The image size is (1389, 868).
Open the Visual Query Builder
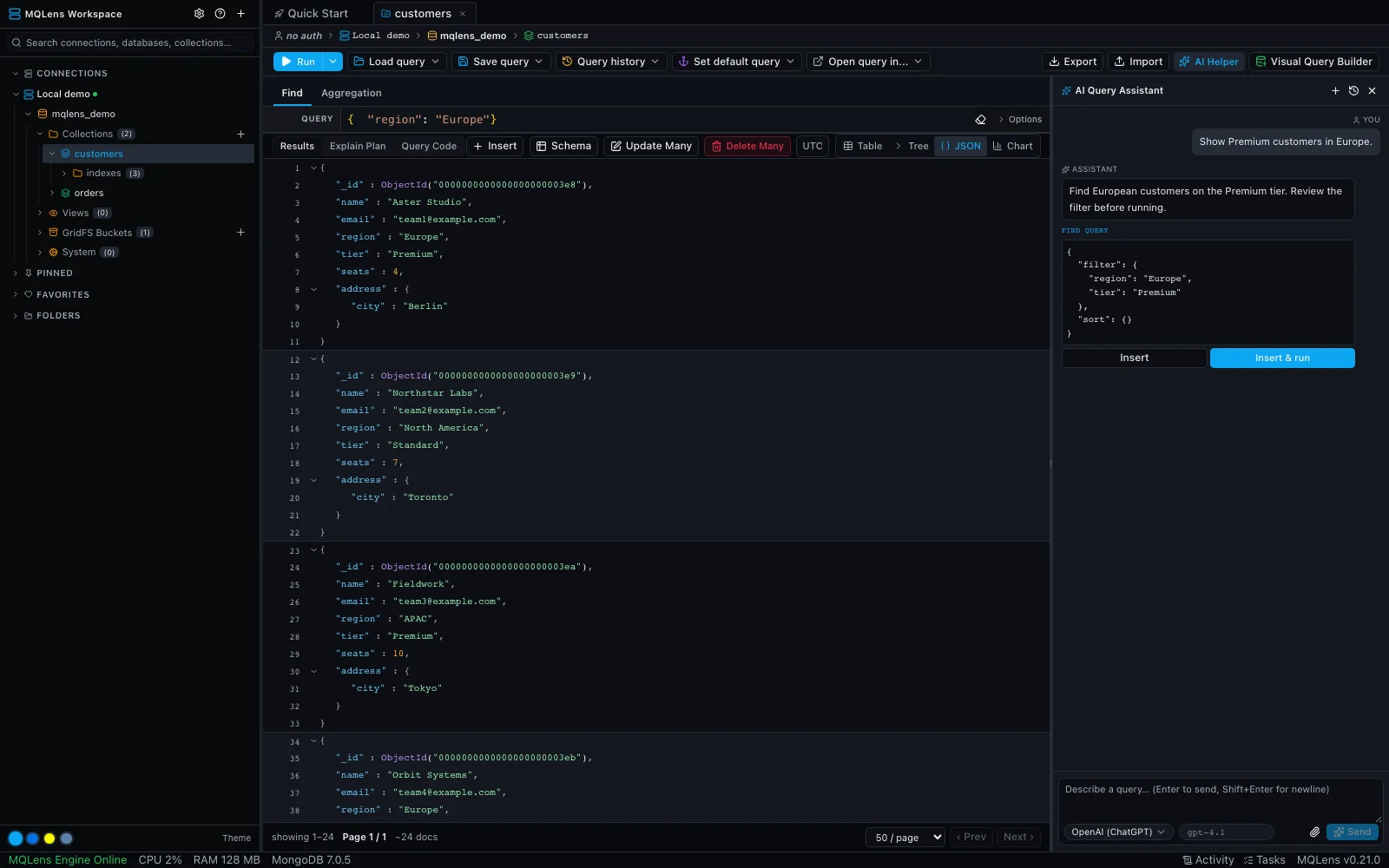click(1313, 62)
